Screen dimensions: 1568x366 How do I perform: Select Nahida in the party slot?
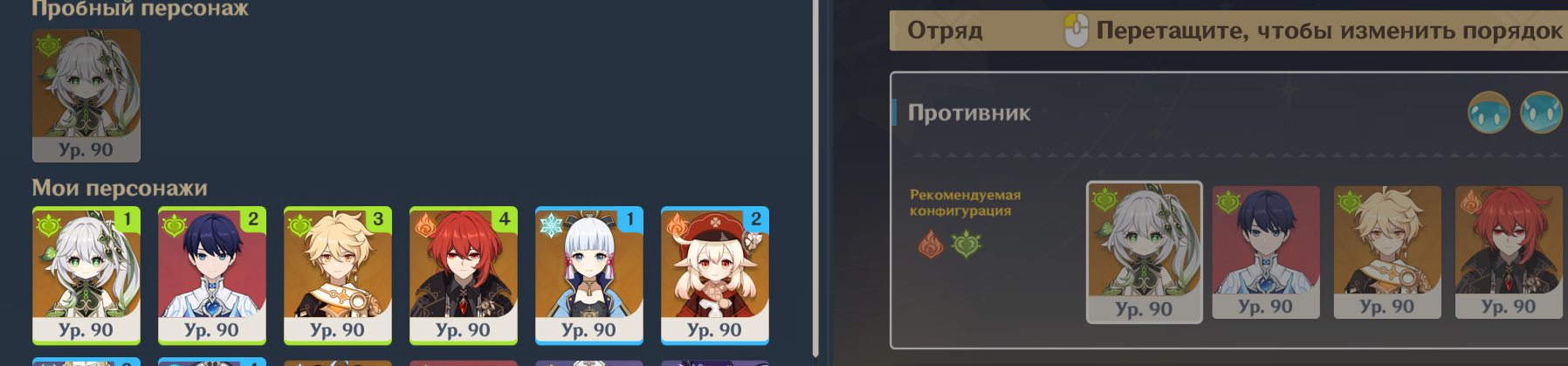pos(1145,252)
